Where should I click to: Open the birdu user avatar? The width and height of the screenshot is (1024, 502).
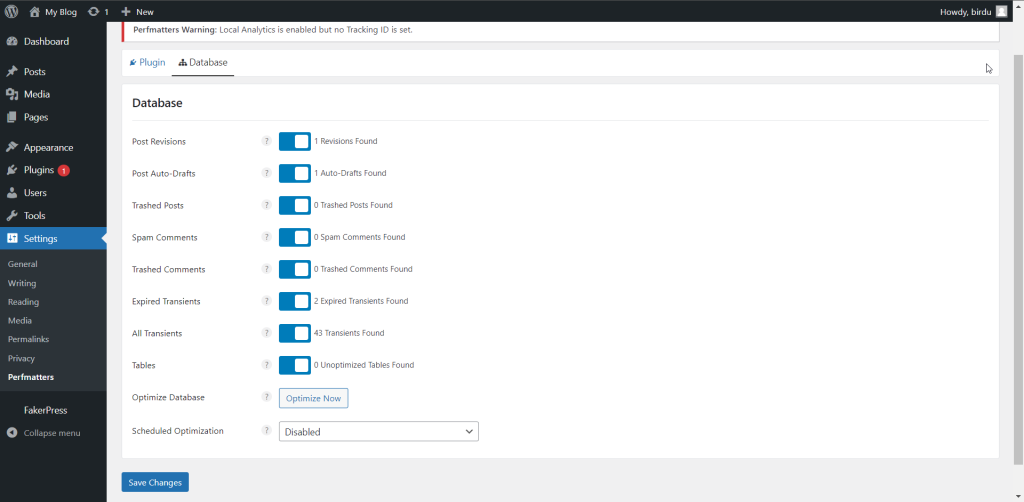pyautogui.click(x=1001, y=11)
